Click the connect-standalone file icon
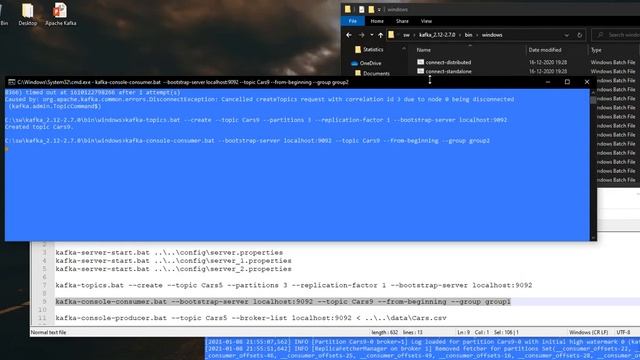 (x=420, y=71)
